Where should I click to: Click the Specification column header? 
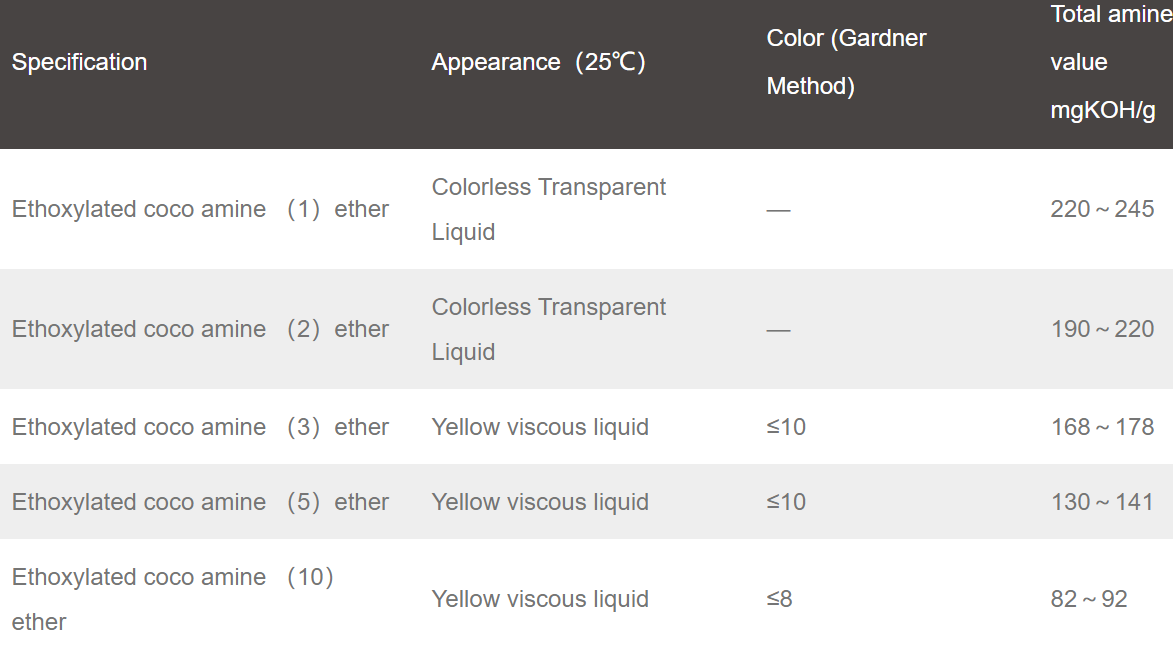(x=79, y=62)
